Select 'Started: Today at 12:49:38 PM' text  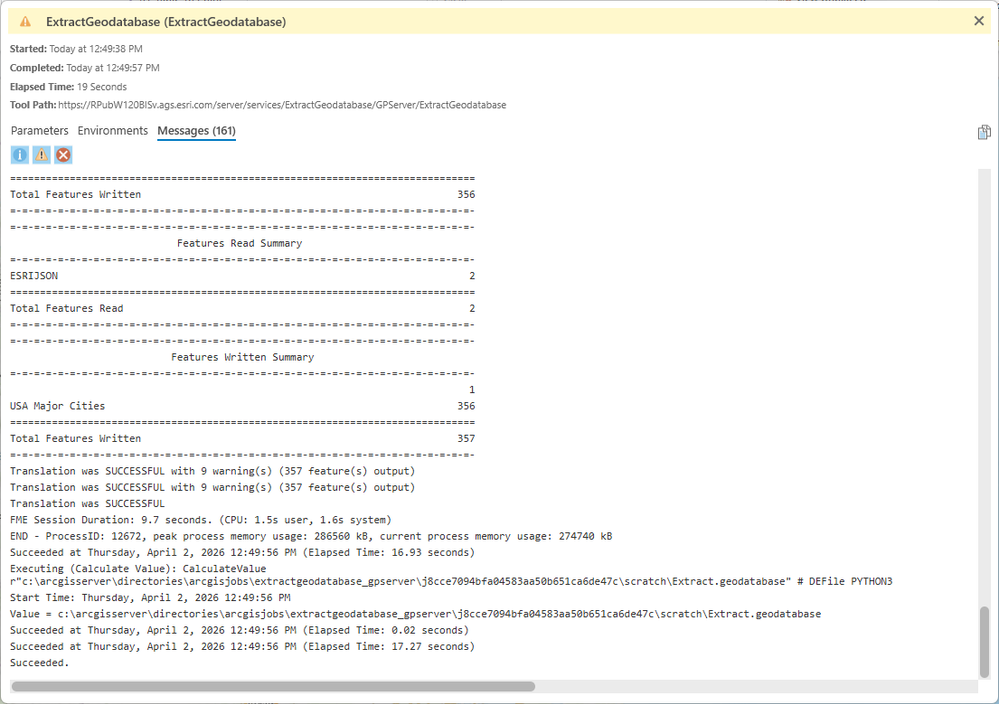point(76,48)
